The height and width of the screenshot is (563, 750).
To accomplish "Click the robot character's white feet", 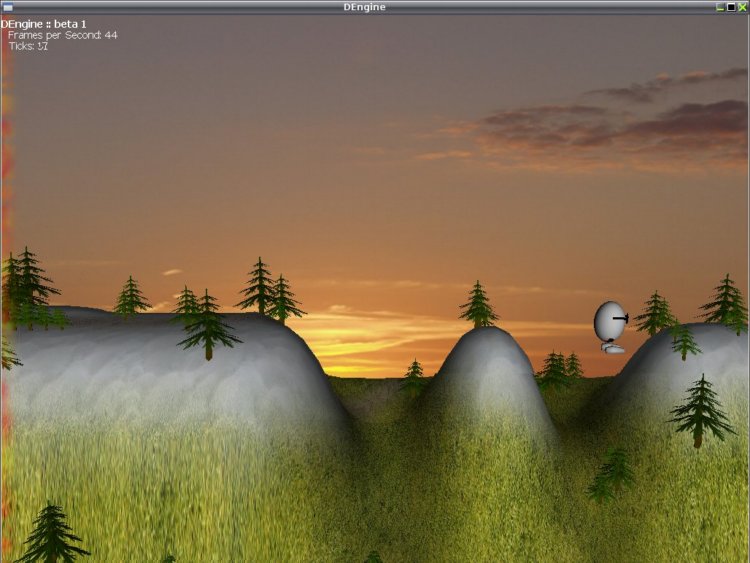I will 613,348.
